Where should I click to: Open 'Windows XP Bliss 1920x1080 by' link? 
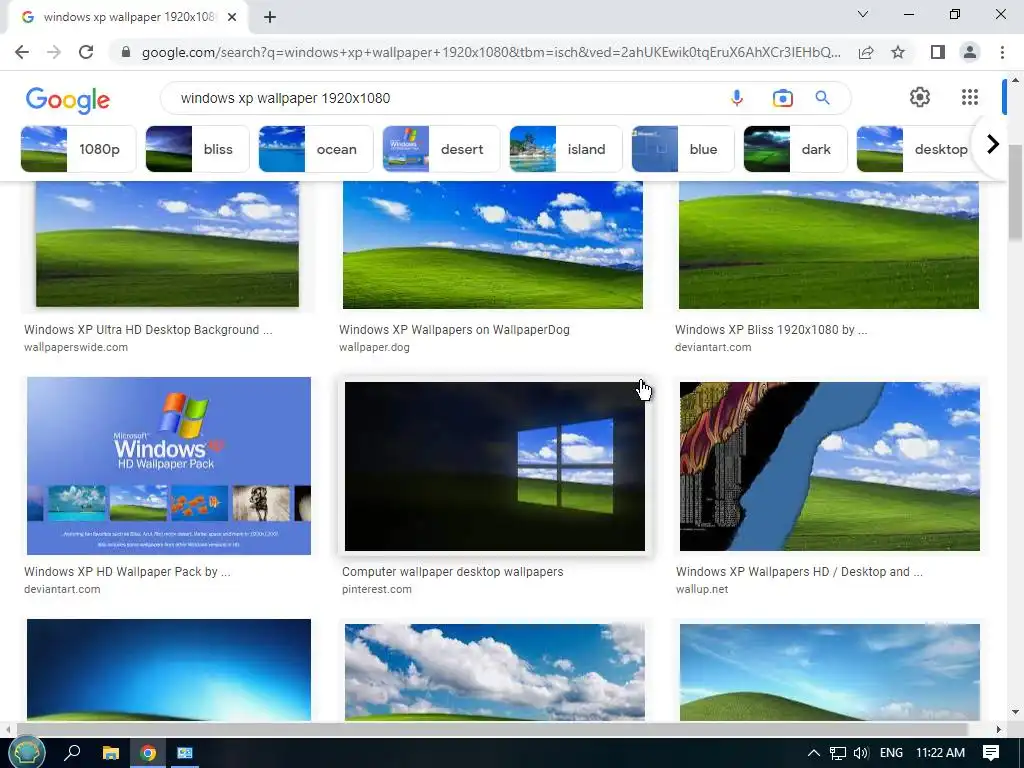point(771,330)
